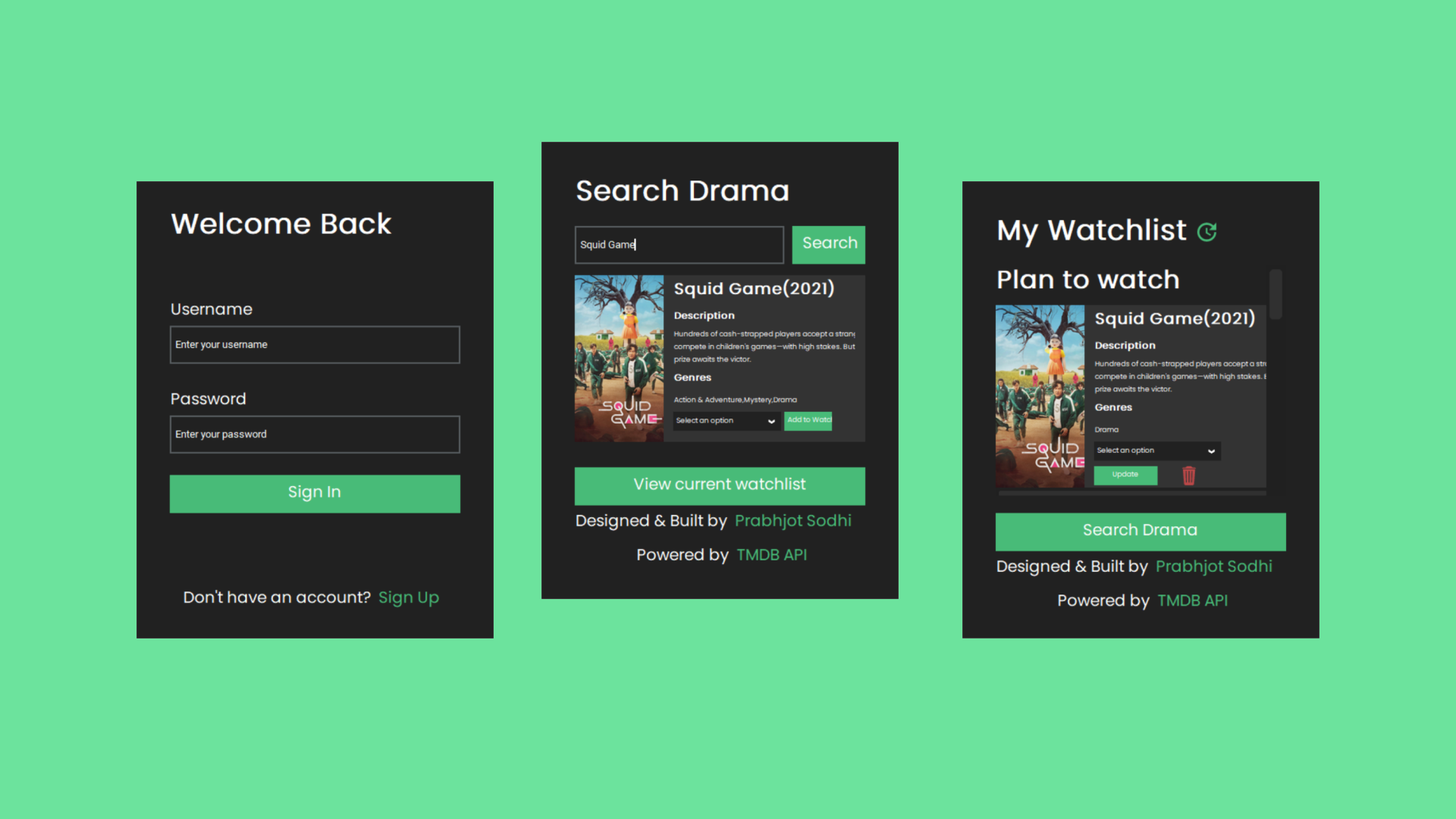Viewport: 1456px width, 819px height.
Task: Focus the Username input field
Action: (315, 344)
